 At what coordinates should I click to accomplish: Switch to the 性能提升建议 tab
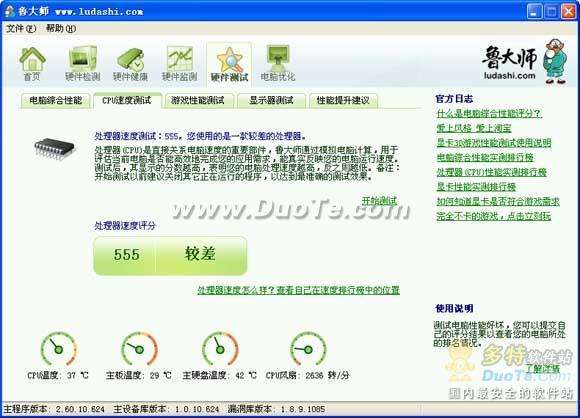pos(343,100)
